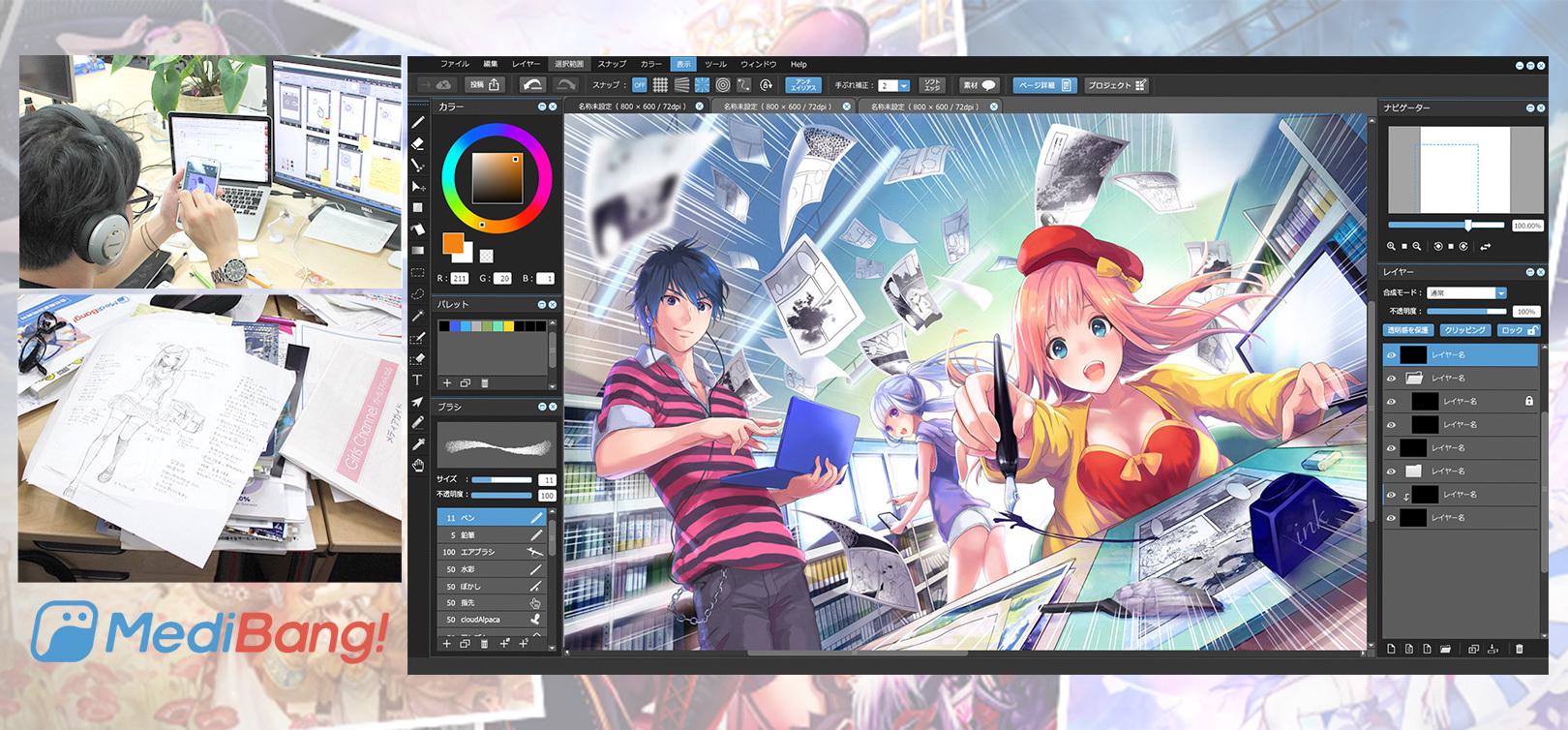Viewport: 1568px width, 730px height.
Task: Select the Hand pan tool
Action: tap(418, 466)
